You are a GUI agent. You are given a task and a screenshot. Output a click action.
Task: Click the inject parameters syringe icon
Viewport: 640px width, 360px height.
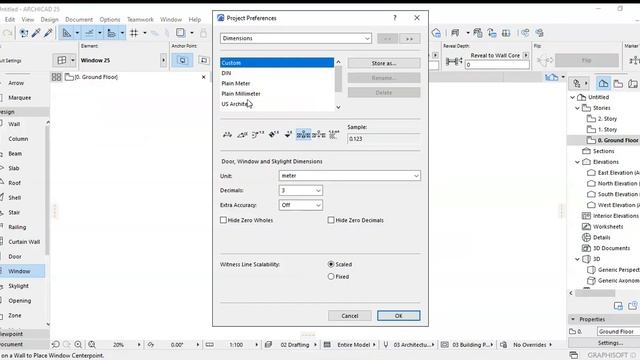(x=48, y=33)
